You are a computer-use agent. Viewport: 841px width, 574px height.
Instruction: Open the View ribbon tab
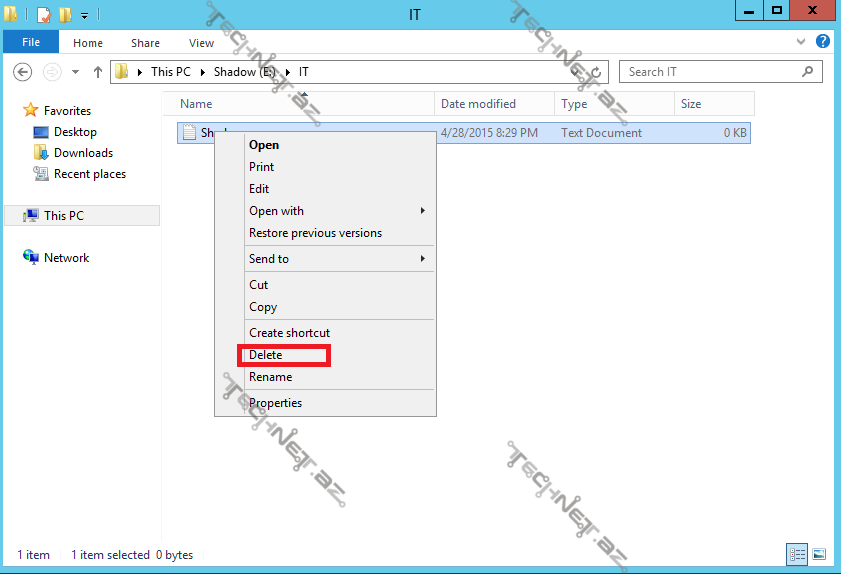[x=201, y=43]
